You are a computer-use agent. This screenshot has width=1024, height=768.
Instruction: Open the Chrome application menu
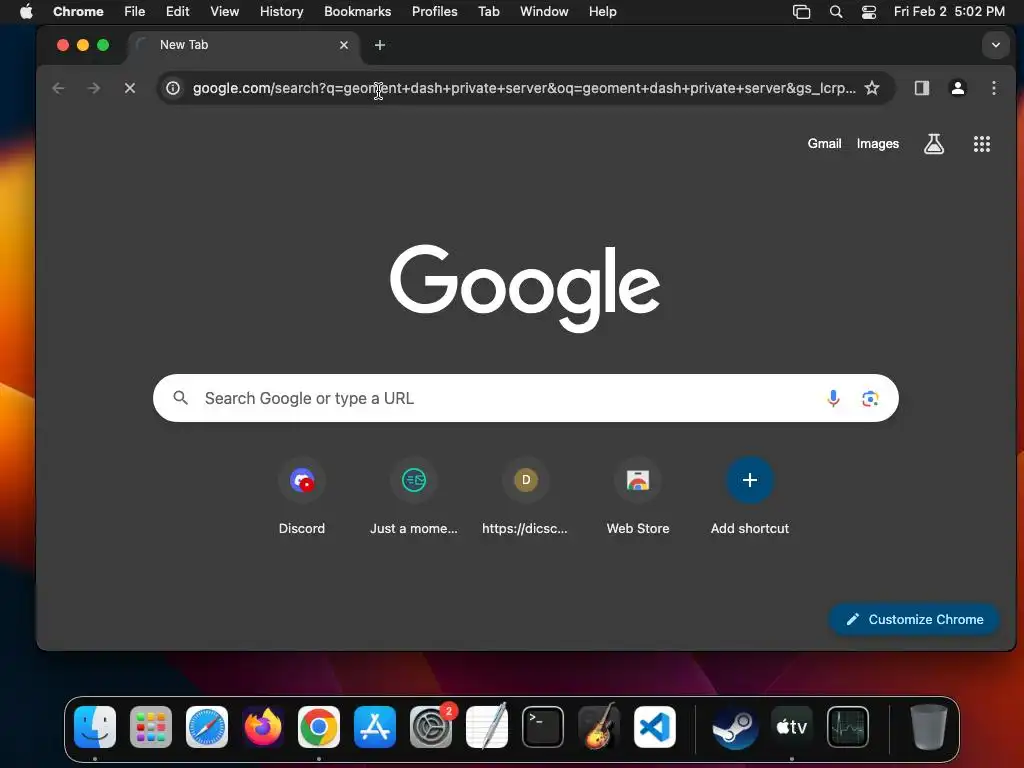78,12
